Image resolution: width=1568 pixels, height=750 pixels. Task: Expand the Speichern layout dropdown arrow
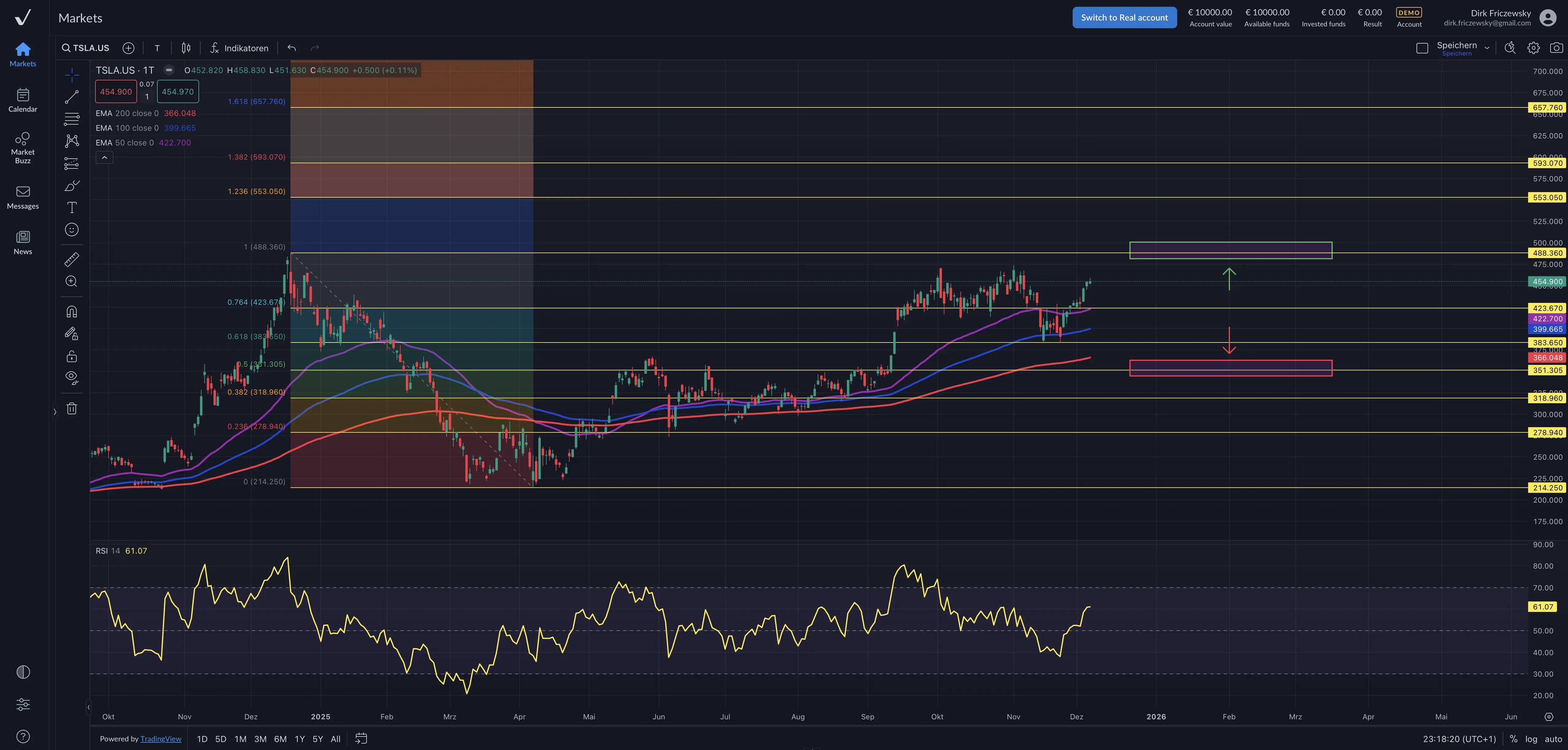pyautogui.click(x=1487, y=48)
